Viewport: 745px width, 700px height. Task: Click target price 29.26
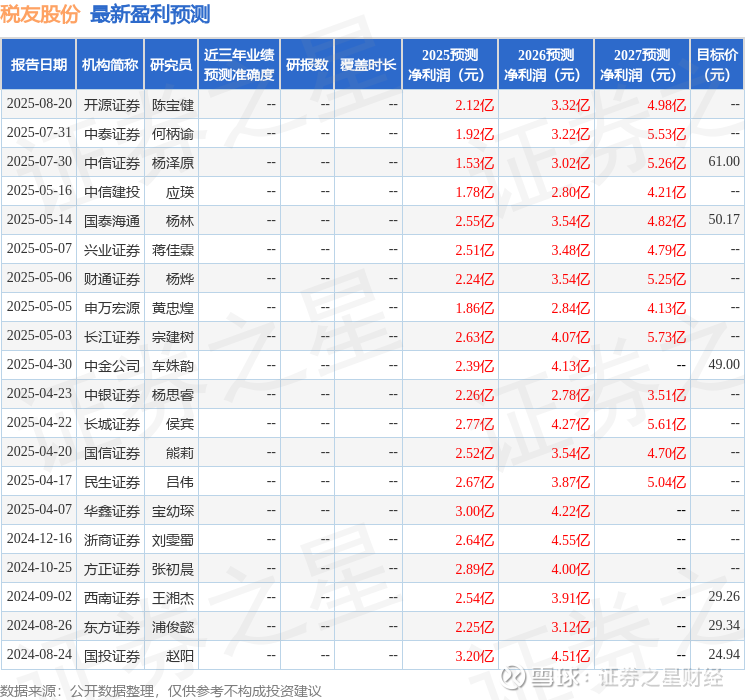pyautogui.click(x=724, y=597)
